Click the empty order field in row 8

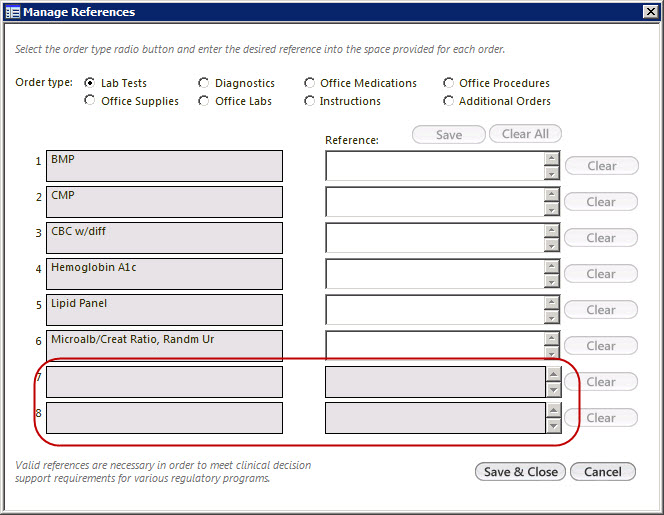pos(164,418)
